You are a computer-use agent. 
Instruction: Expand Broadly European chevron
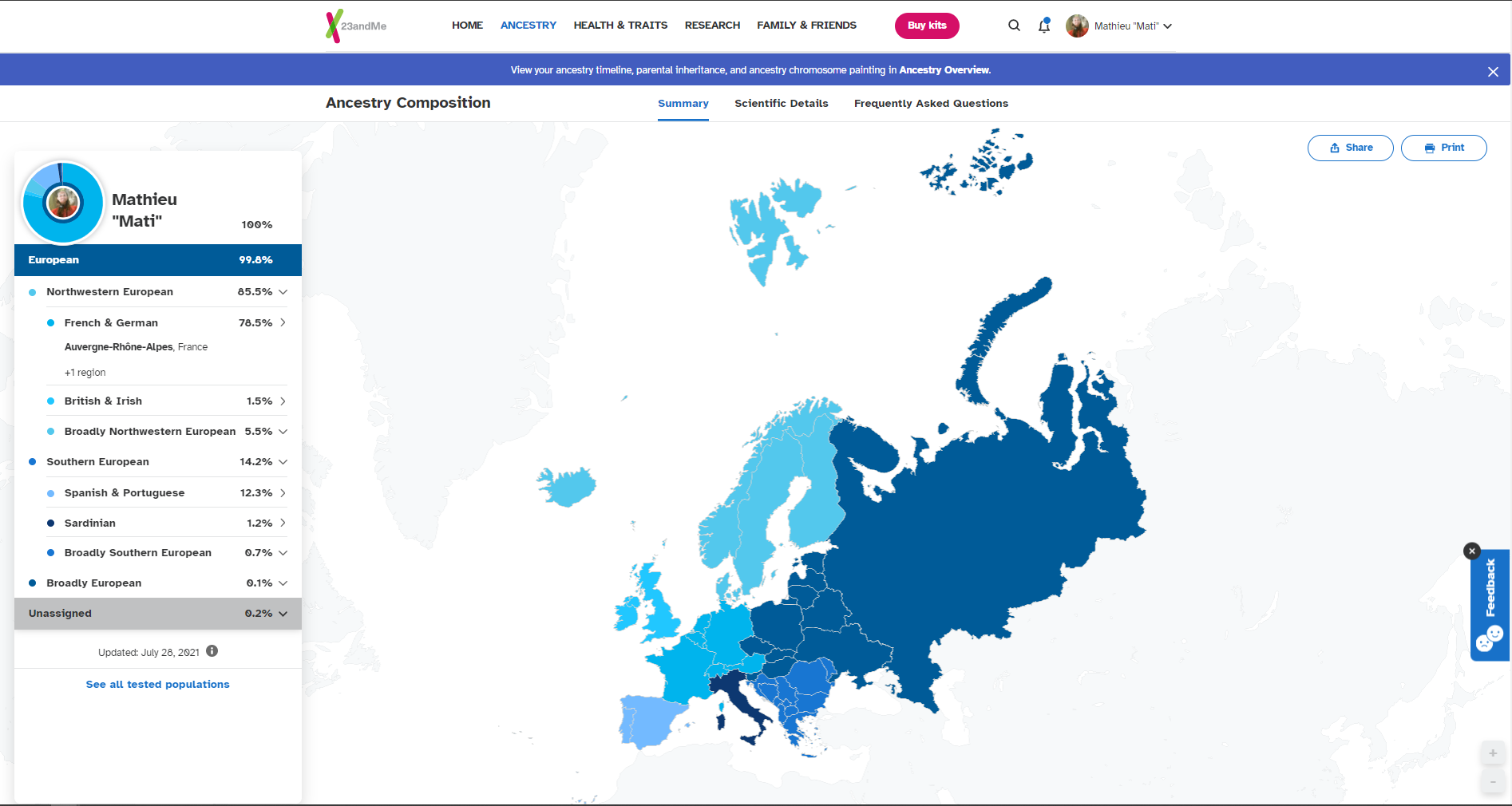pyautogui.click(x=283, y=583)
